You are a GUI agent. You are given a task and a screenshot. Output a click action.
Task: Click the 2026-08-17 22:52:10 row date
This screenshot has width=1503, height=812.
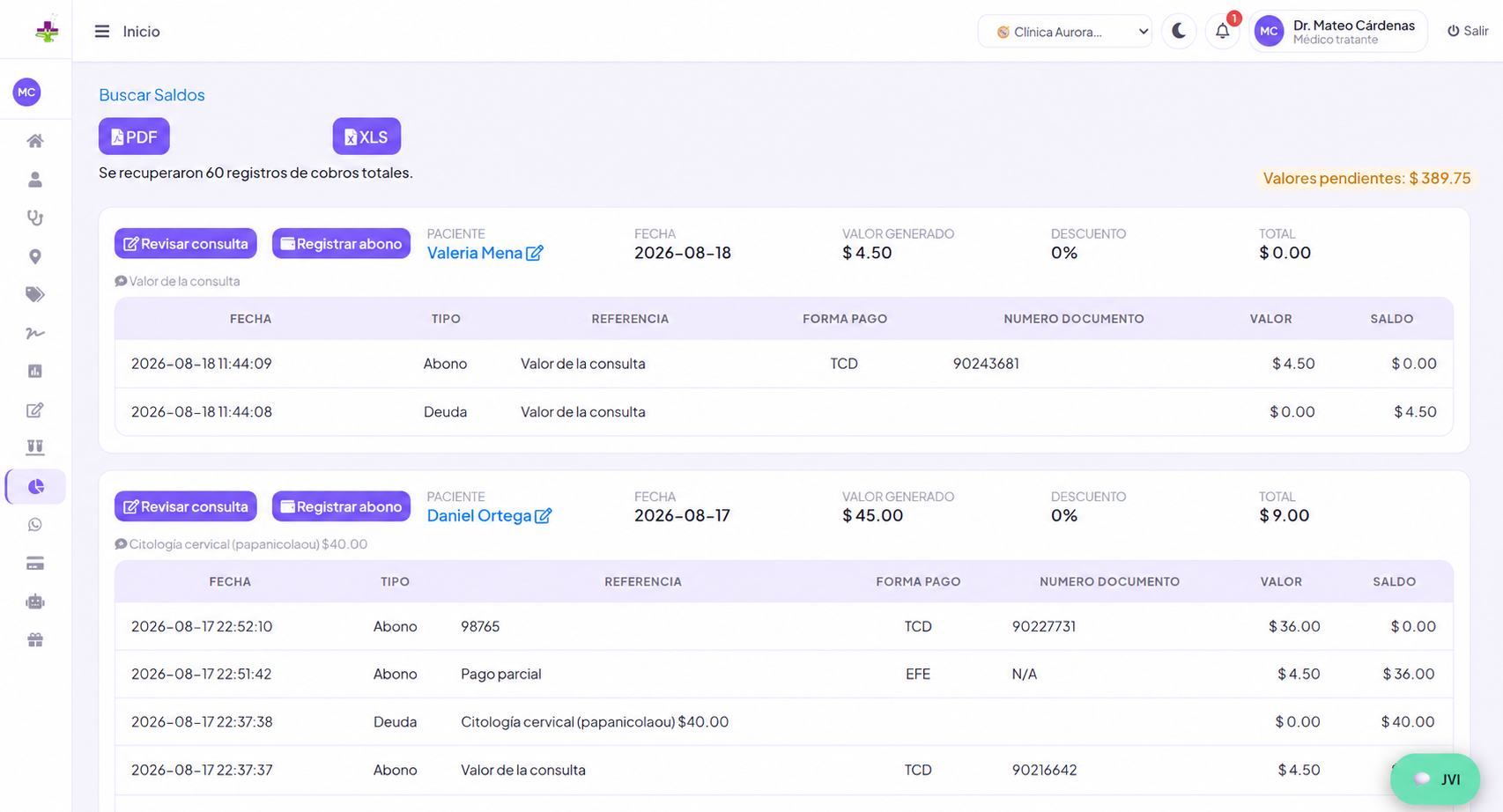202,626
